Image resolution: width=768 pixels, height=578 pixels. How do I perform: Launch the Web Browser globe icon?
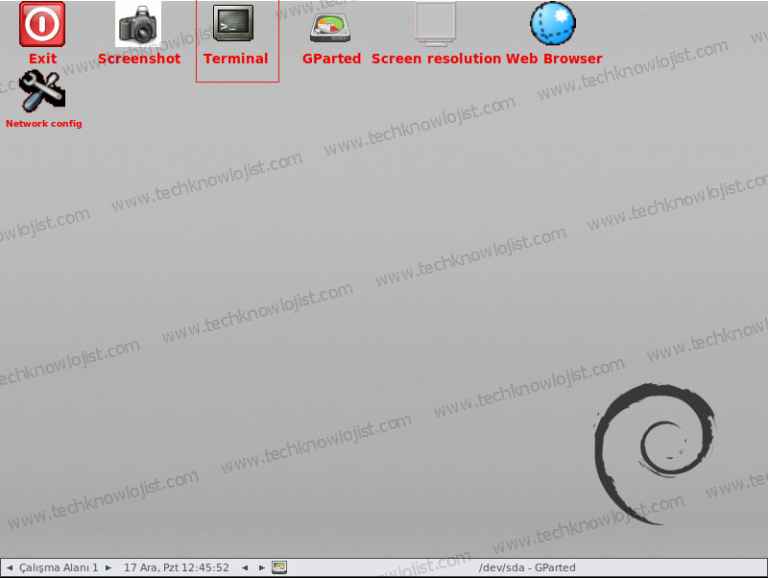[553, 24]
